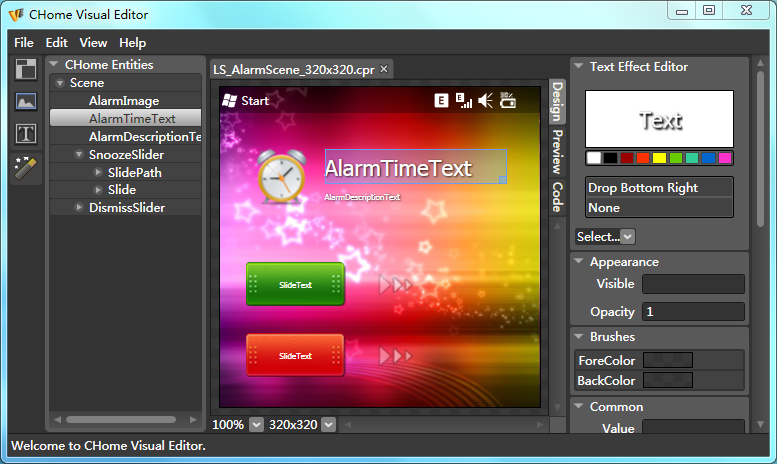Collapse the Brushes section
Viewport: 777px width, 464px height.
tap(578, 336)
